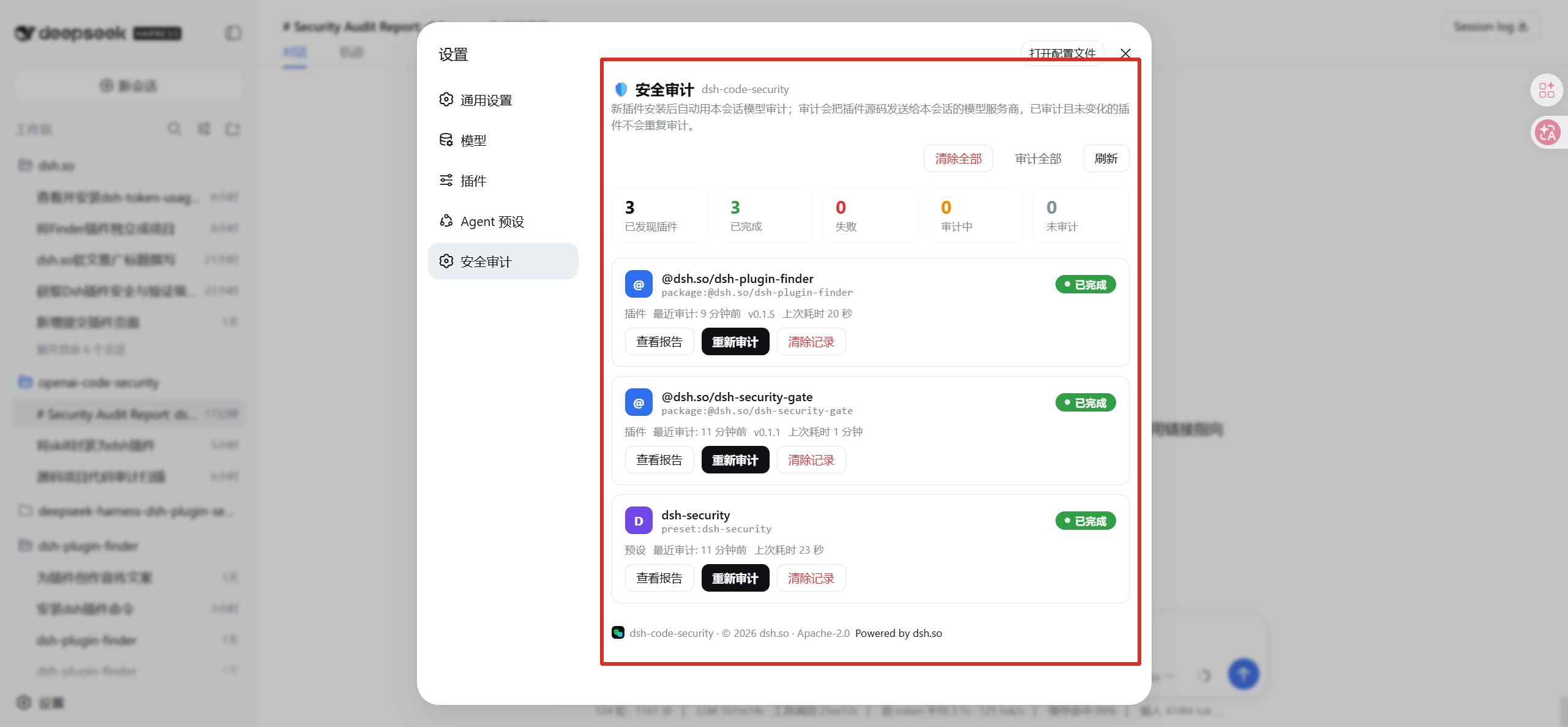View report for dsh-security preset

pyautogui.click(x=659, y=578)
